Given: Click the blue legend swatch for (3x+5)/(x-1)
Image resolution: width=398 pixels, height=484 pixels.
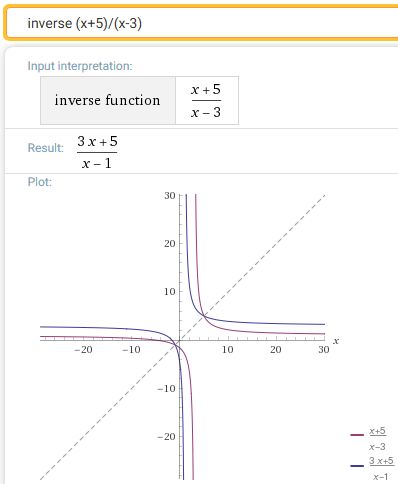Looking at the screenshot, I should coord(357,466).
